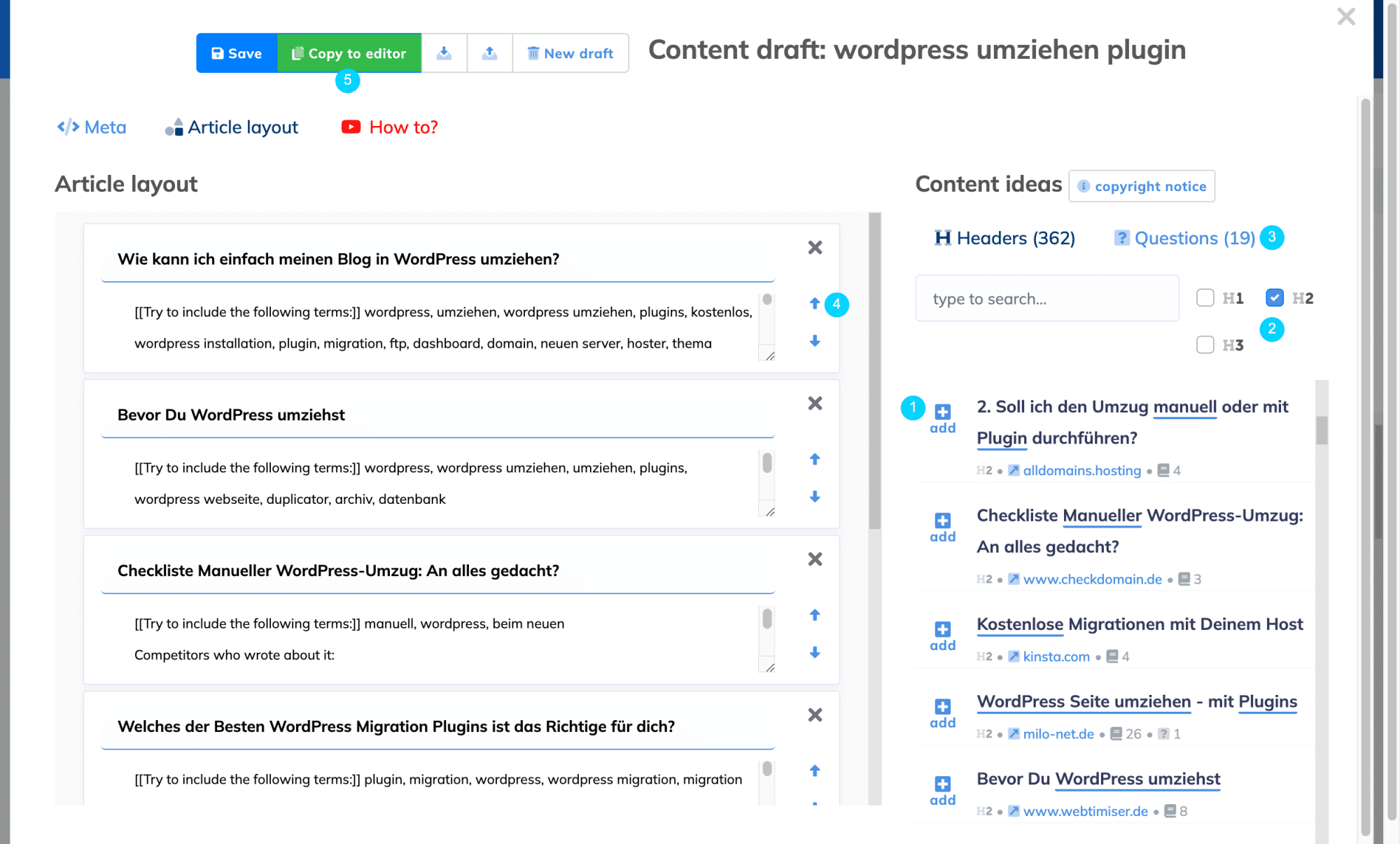Add 'Soll ich den Umzug manuell' header
This screenshot has height=844, width=1400.
[943, 419]
